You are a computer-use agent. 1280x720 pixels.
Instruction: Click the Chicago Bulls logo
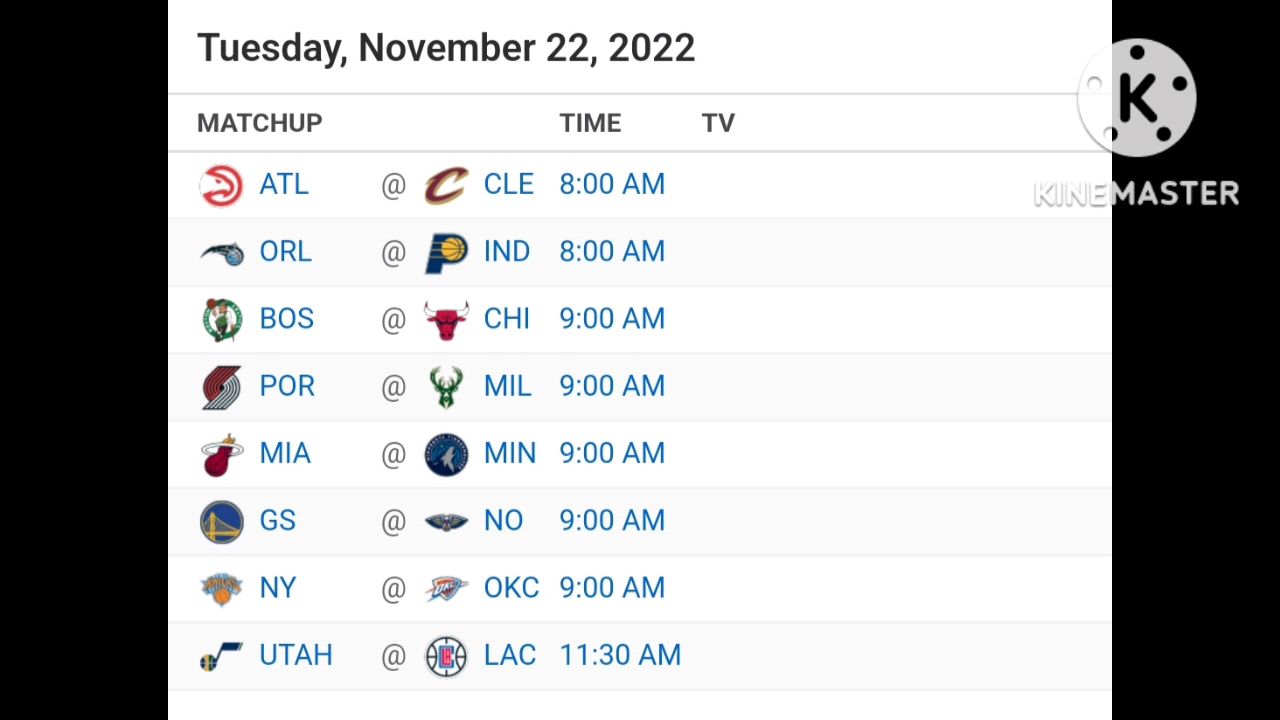click(x=446, y=320)
